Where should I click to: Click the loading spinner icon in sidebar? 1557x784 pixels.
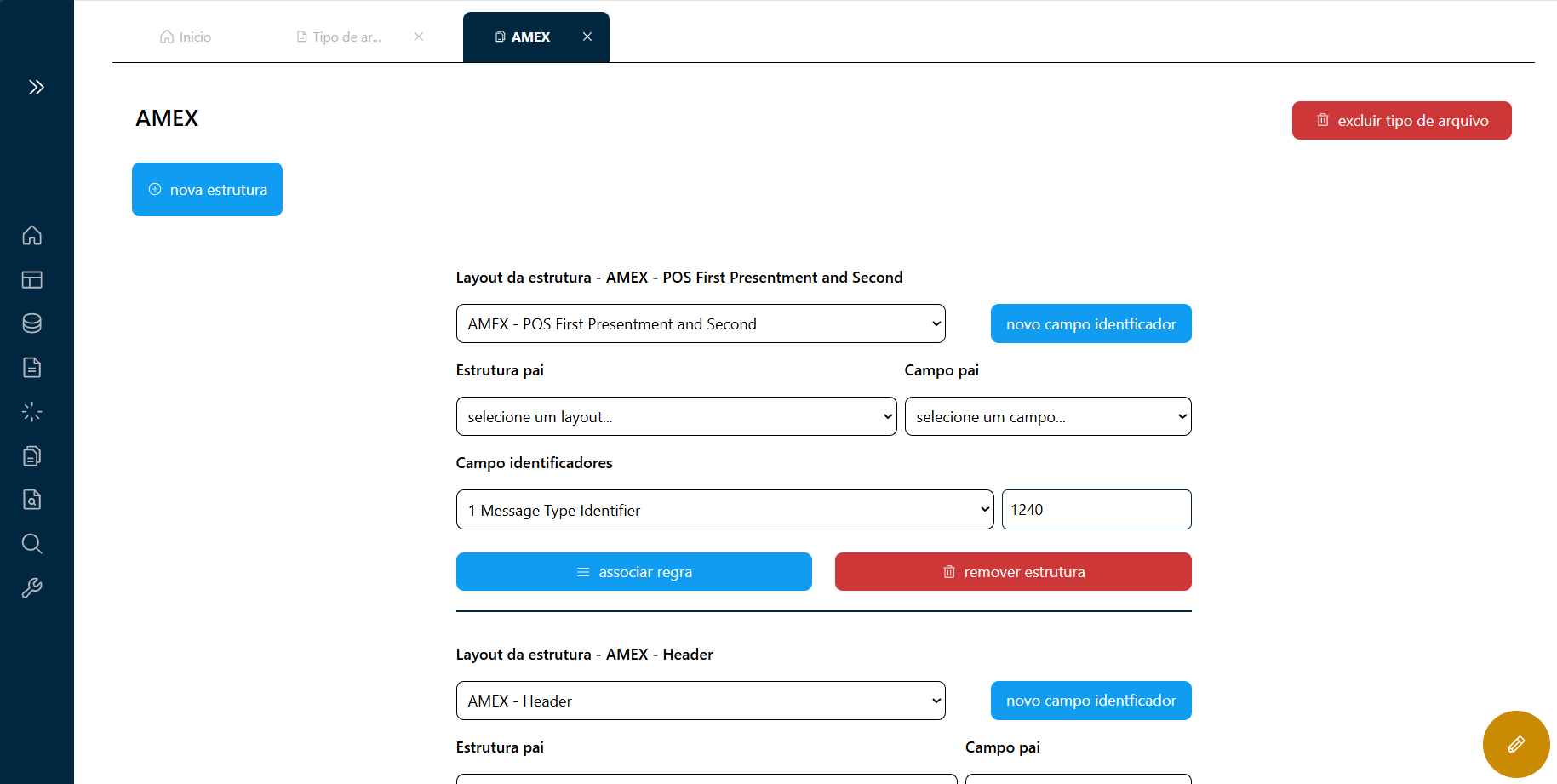[32, 412]
